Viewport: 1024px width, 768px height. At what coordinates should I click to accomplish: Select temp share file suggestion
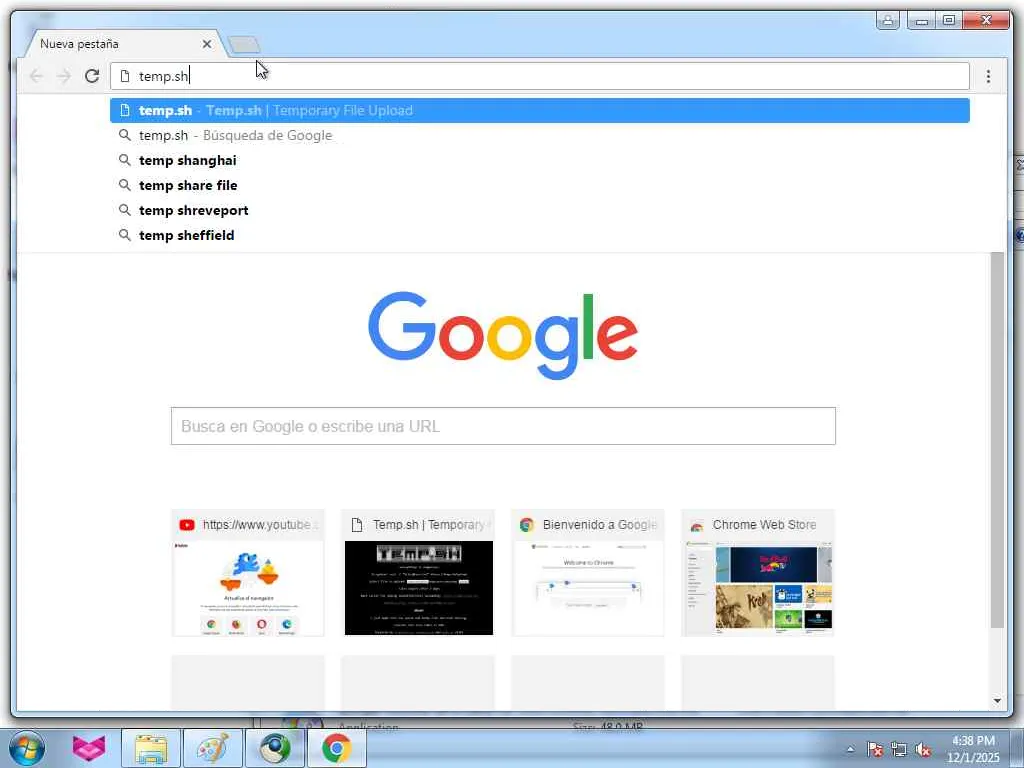coord(539,185)
